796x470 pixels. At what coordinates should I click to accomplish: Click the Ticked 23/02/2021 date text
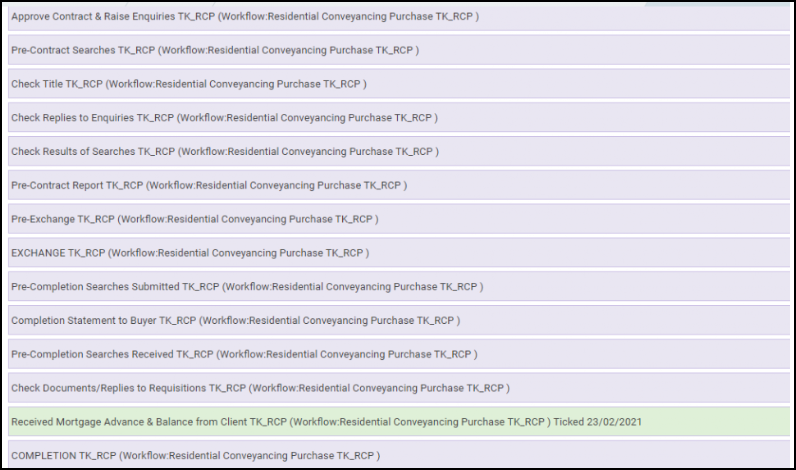(598, 422)
